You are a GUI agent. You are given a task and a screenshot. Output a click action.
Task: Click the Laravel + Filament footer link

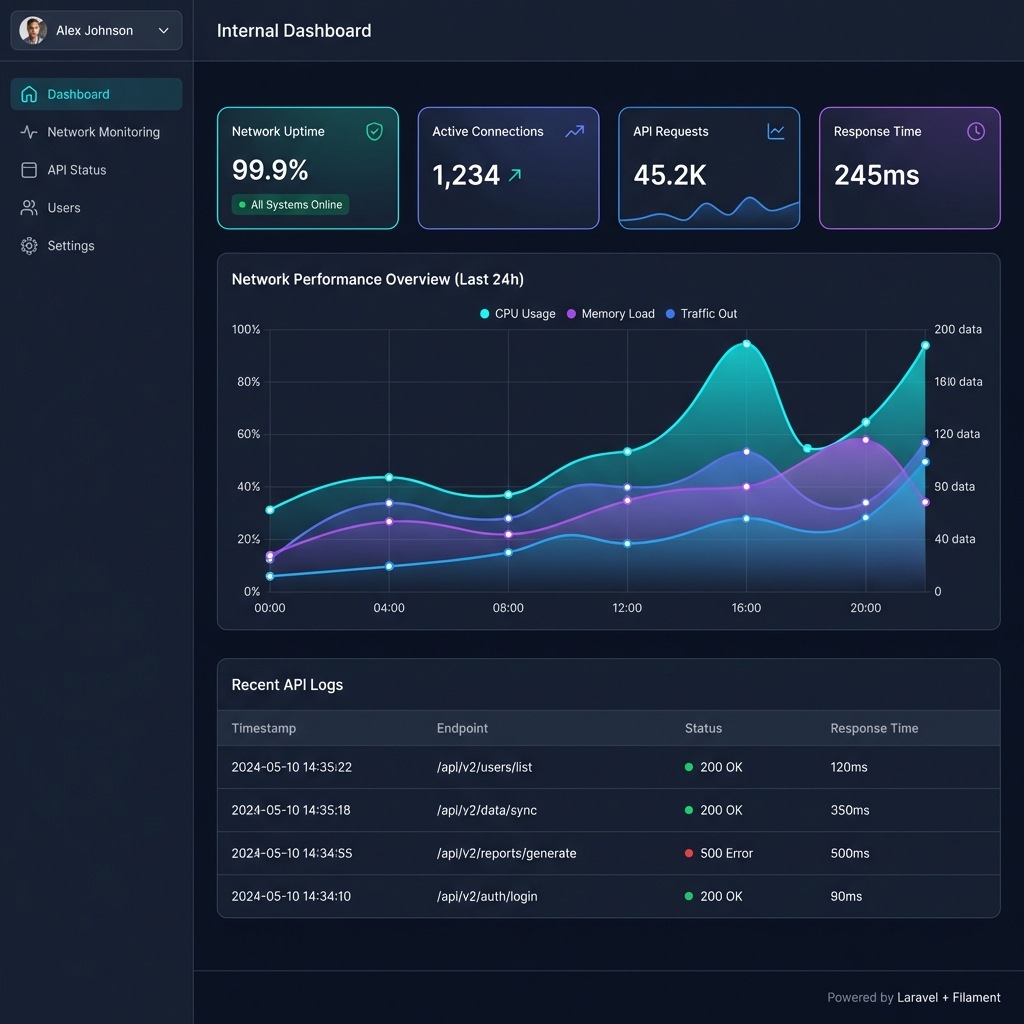[x=948, y=997]
